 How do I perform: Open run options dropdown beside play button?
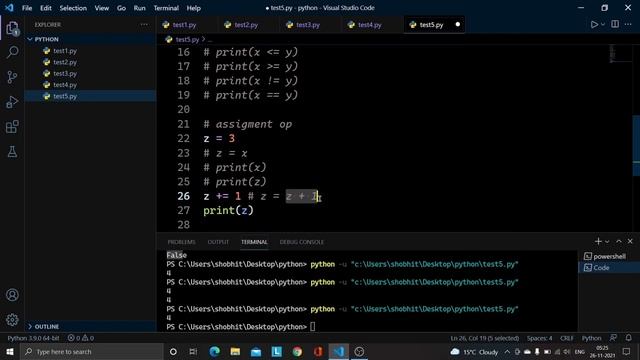pyautogui.click(x=603, y=24)
